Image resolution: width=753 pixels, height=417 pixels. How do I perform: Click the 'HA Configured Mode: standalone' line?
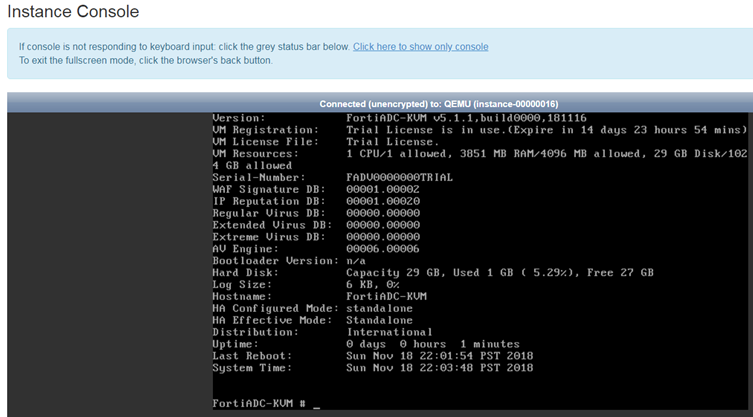pos(313,308)
